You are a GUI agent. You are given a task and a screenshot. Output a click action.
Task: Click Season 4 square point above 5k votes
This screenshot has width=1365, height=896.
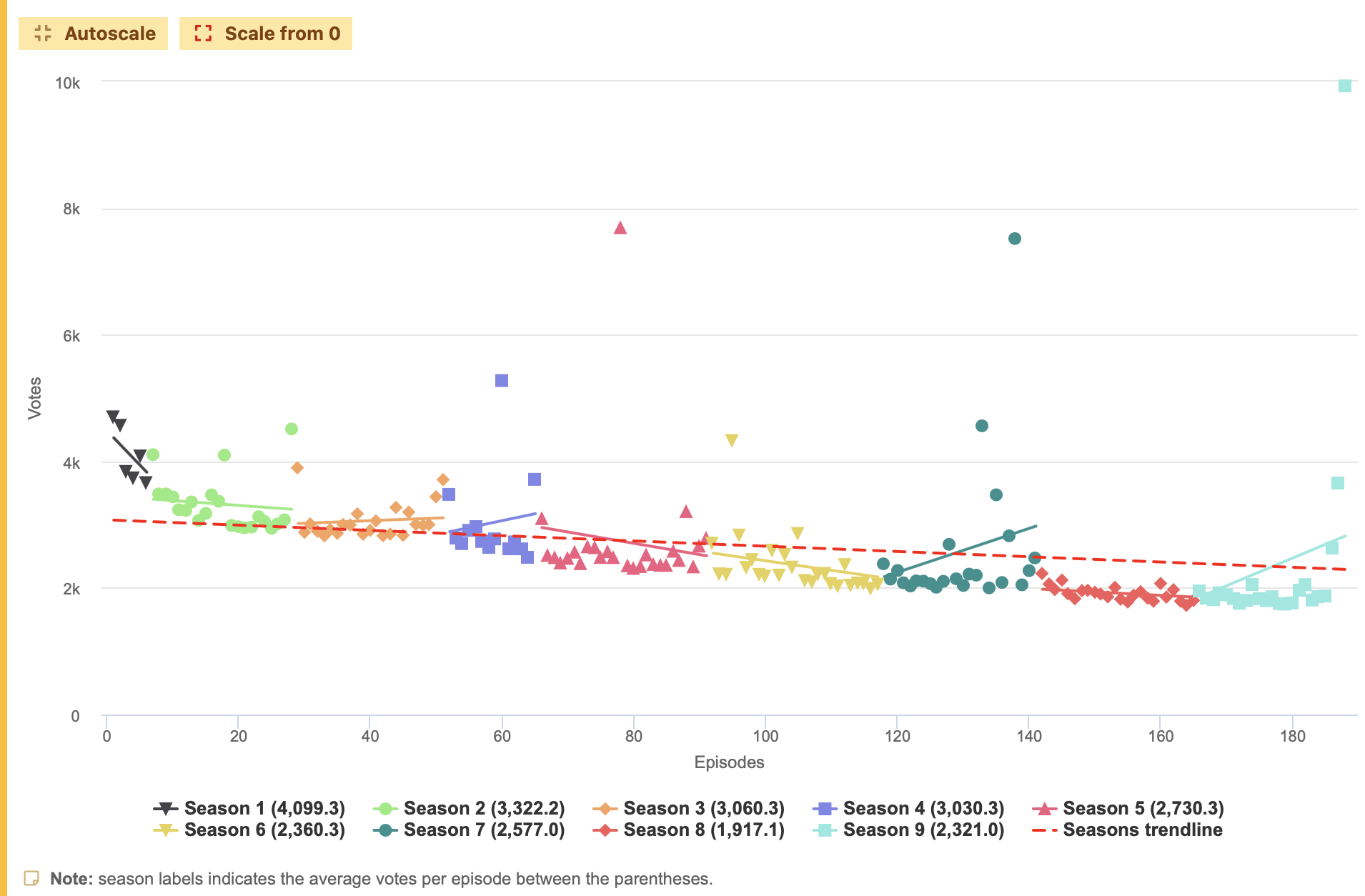pyautogui.click(x=502, y=381)
